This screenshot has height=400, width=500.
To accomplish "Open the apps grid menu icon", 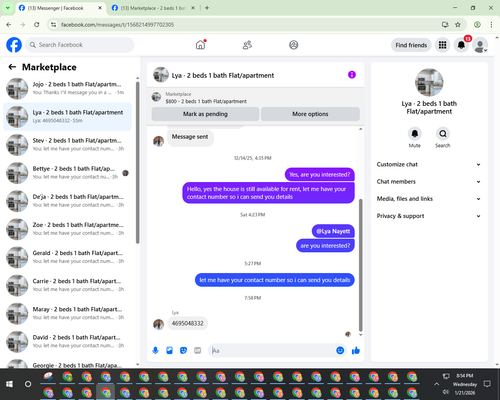I will click(x=442, y=45).
